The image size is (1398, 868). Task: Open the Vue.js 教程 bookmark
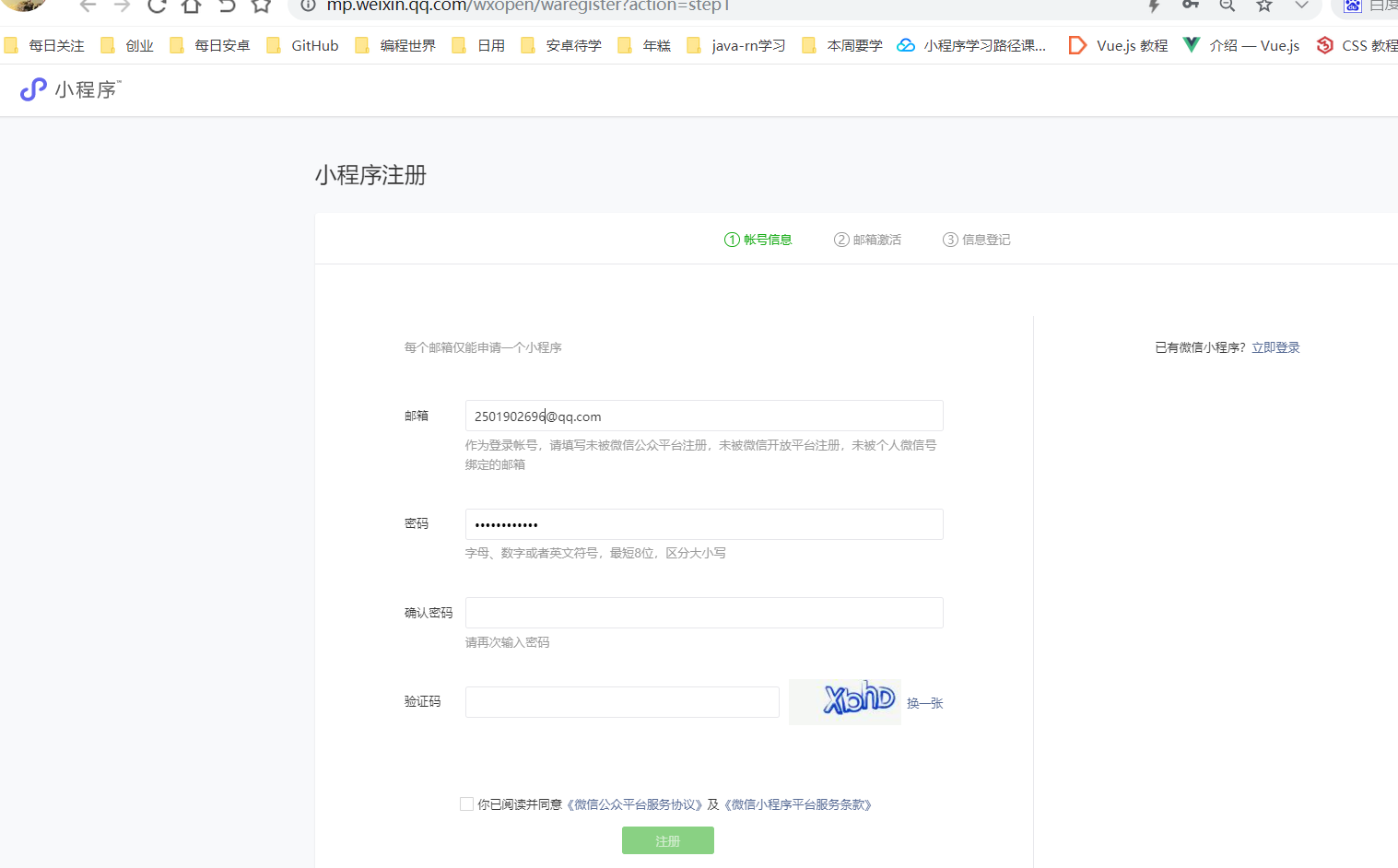click(x=1118, y=45)
